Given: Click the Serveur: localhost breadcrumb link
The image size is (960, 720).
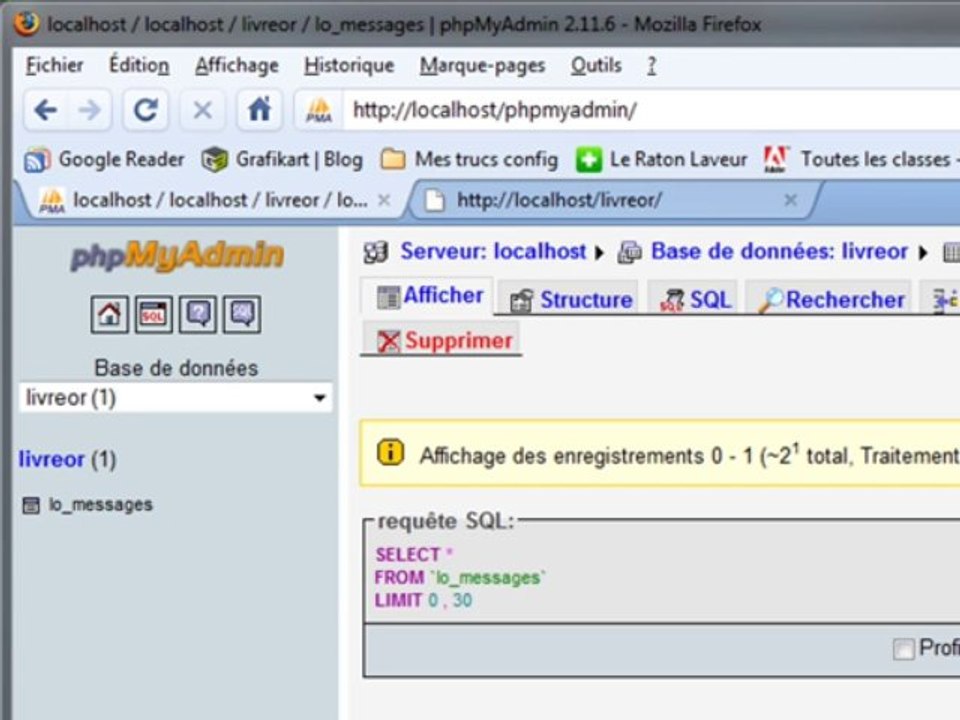Looking at the screenshot, I should coord(493,252).
